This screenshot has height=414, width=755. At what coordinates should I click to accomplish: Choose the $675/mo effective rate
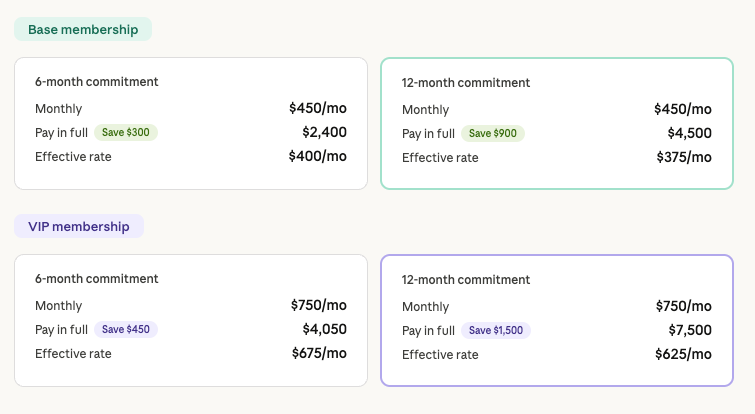point(319,353)
